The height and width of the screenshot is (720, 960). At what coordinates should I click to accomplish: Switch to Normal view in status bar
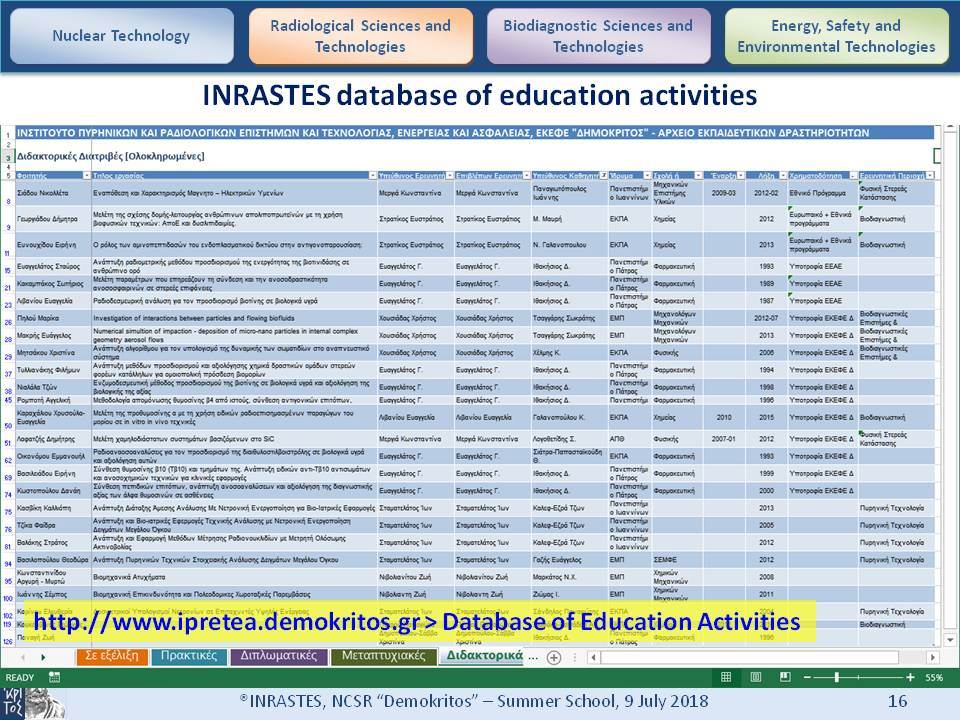pos(726,677)
